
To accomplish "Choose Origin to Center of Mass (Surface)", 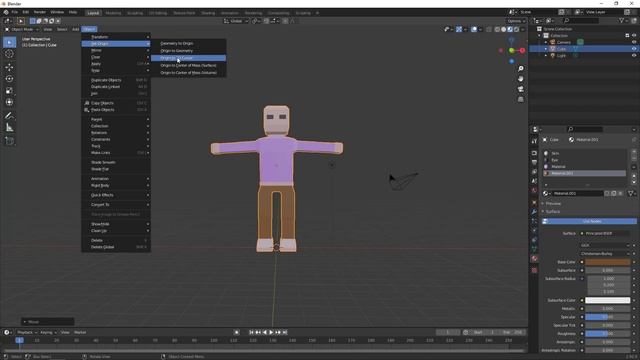I will pyautogui.click(x=188, y=65).
